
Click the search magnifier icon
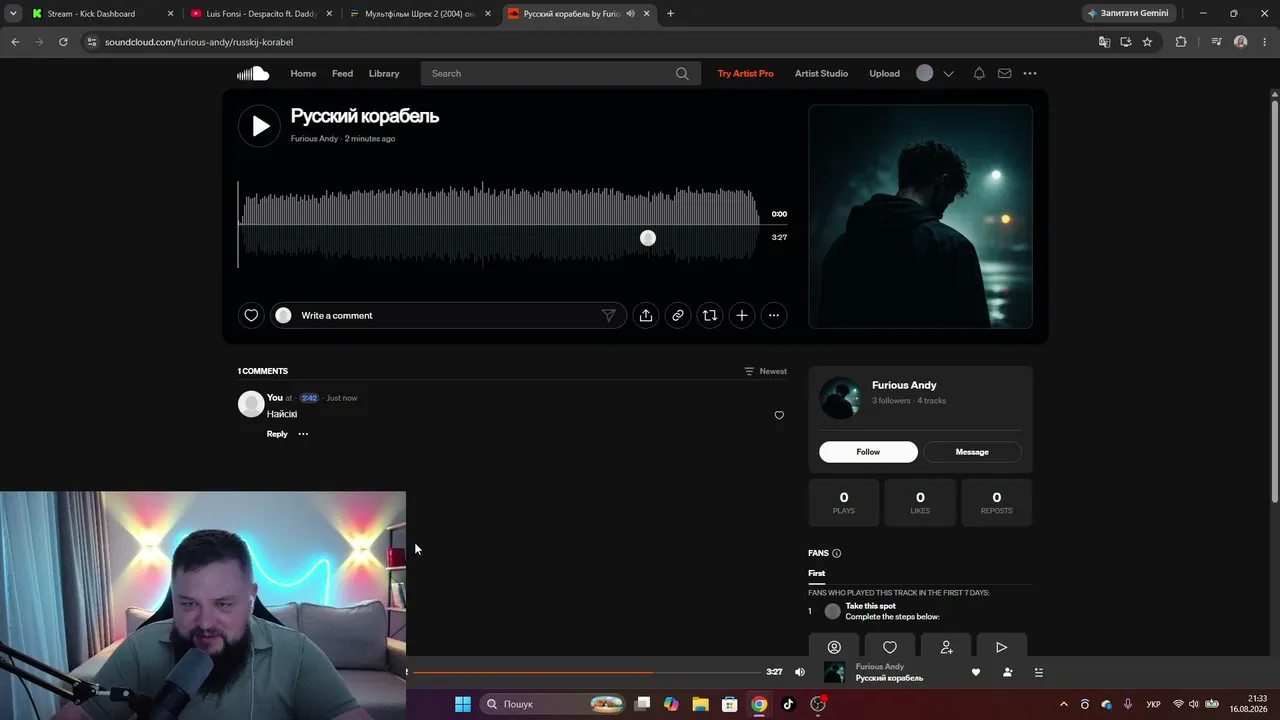tap(682, 73)
